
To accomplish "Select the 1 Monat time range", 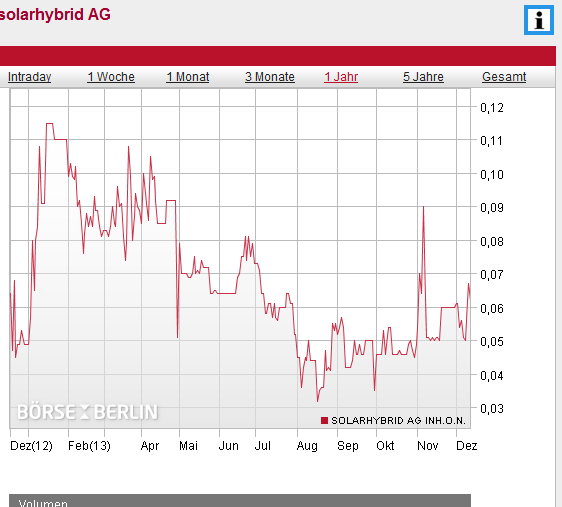I will pyautogui.click(x=188, y=77).
